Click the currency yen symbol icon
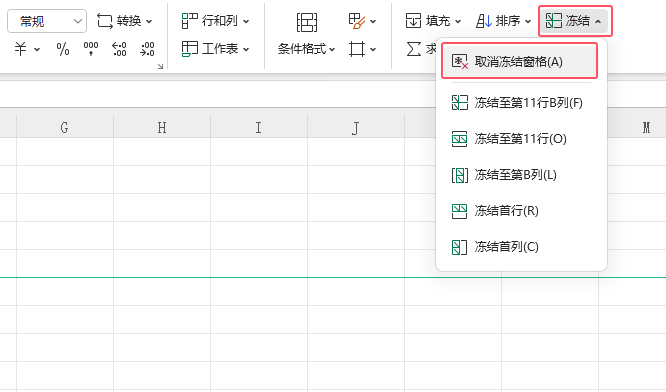 tap(20, 49)
